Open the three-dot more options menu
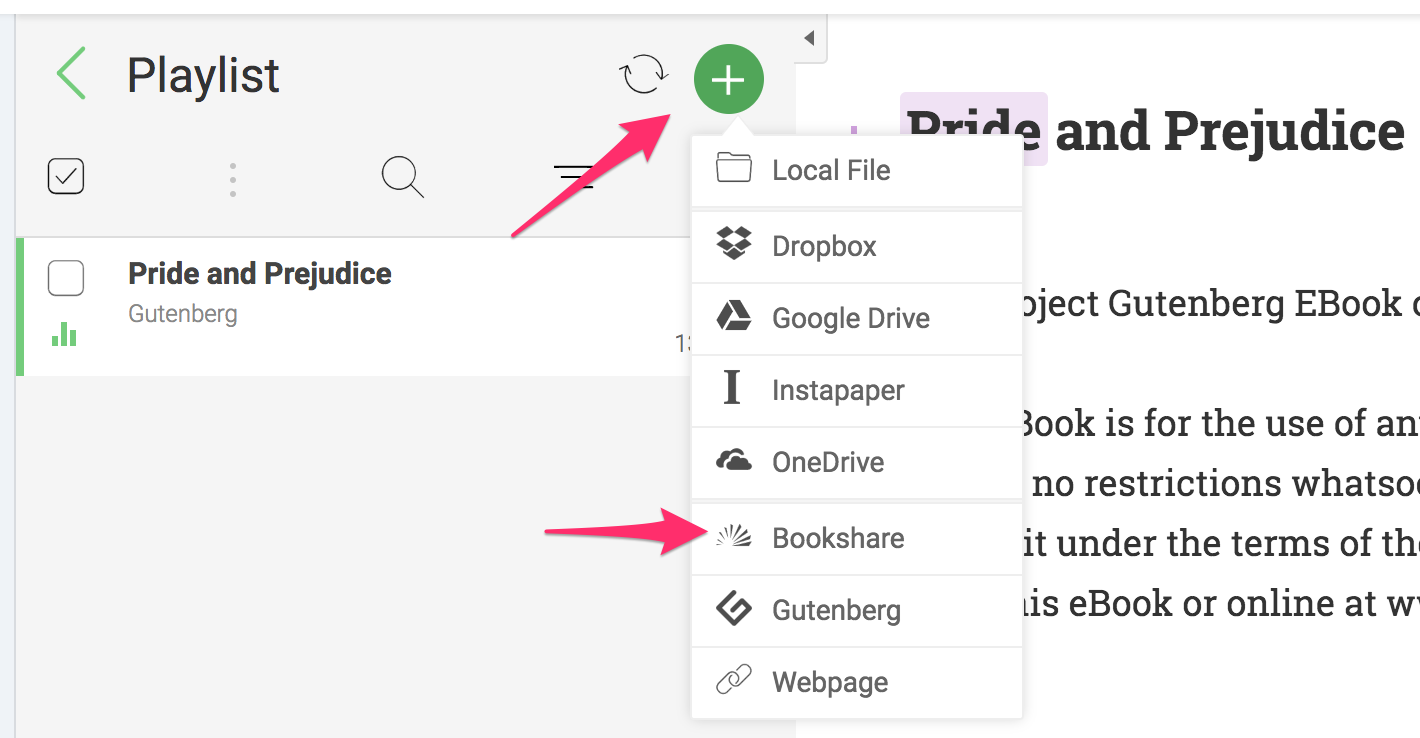 232,179
